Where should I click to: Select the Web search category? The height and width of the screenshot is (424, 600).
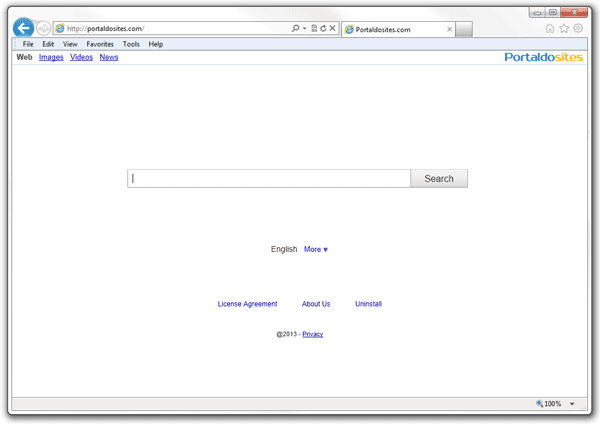point(24,57)
